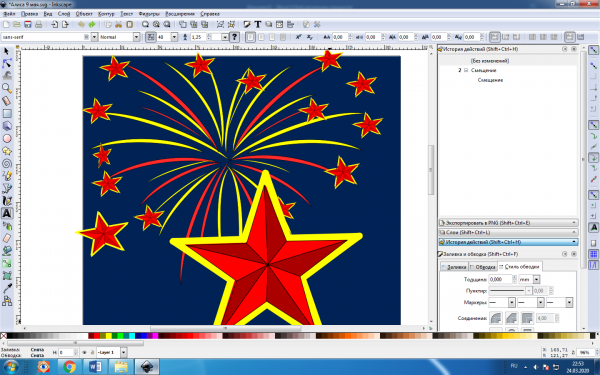600x375 pixels.
Task: Open the Объект menu
Action: [84, 14]
